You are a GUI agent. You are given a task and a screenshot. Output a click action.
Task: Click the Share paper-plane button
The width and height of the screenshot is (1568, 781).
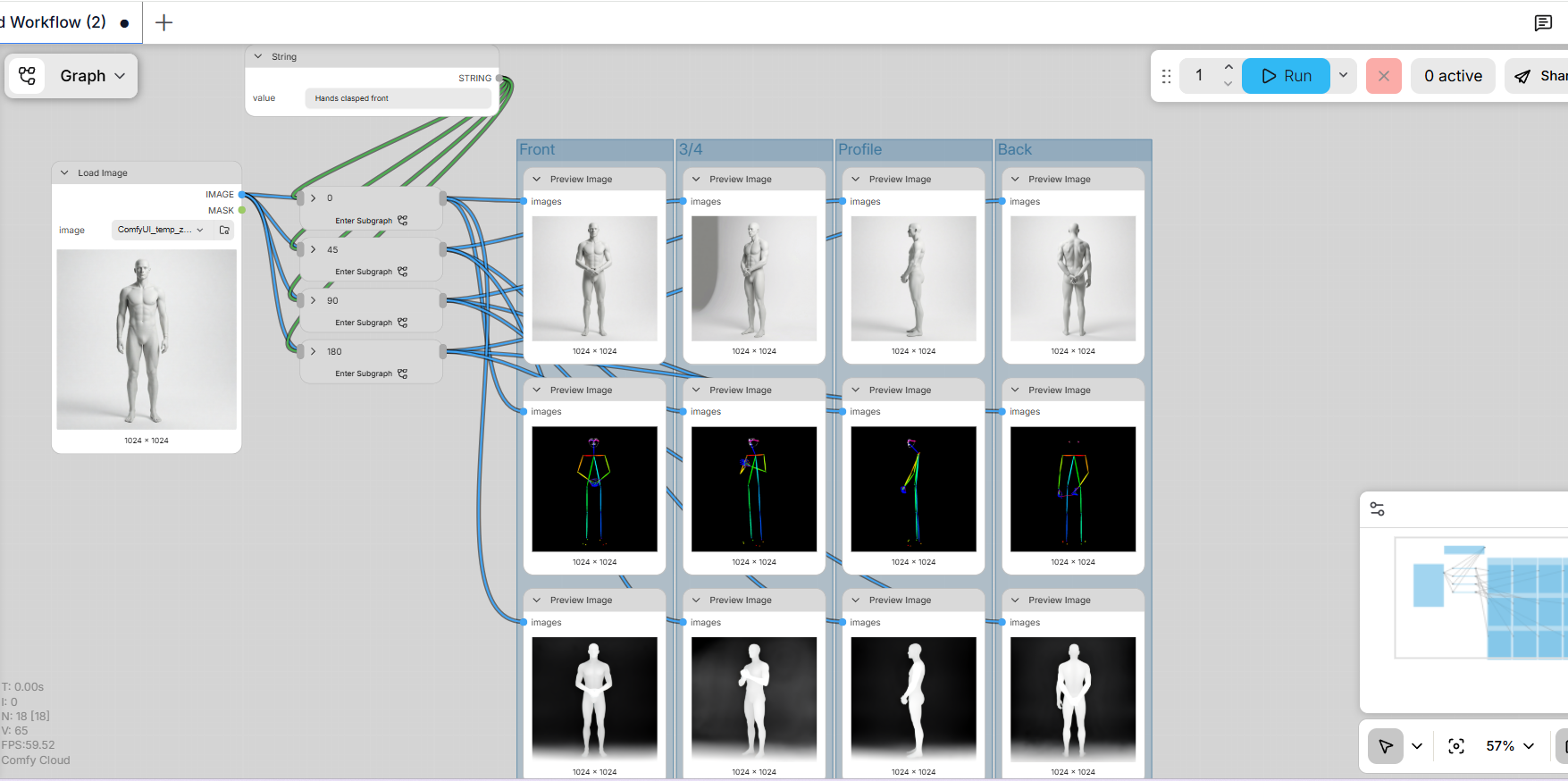tap(1538, 76)
